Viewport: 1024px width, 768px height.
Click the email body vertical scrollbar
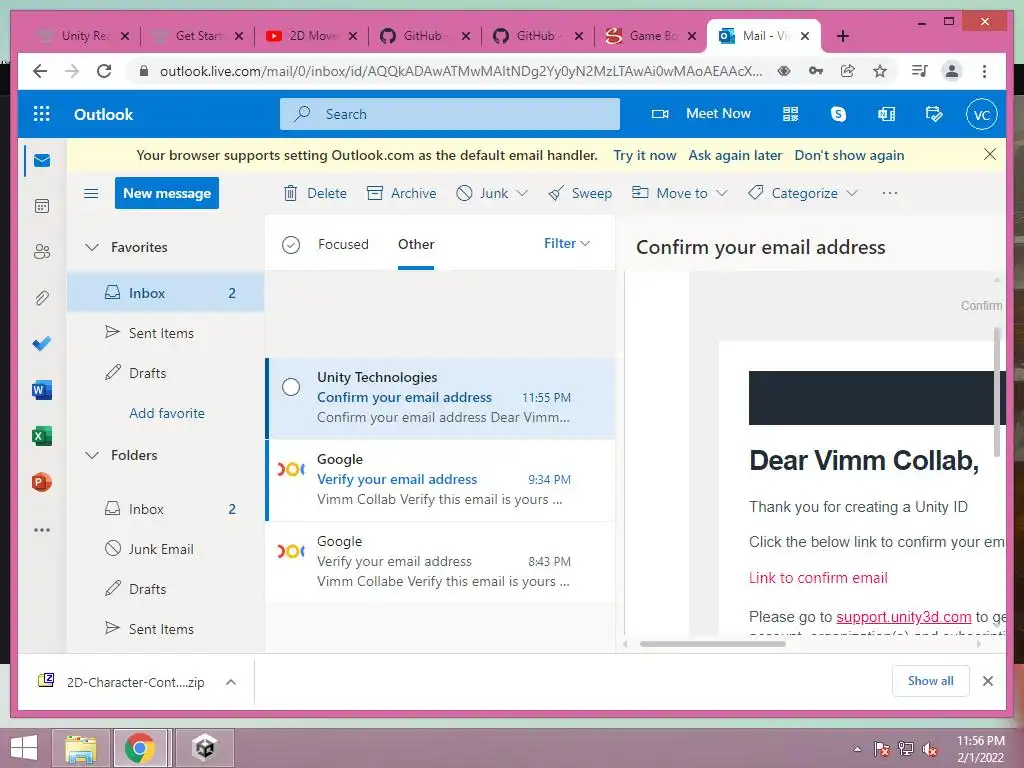pos(997,392)
